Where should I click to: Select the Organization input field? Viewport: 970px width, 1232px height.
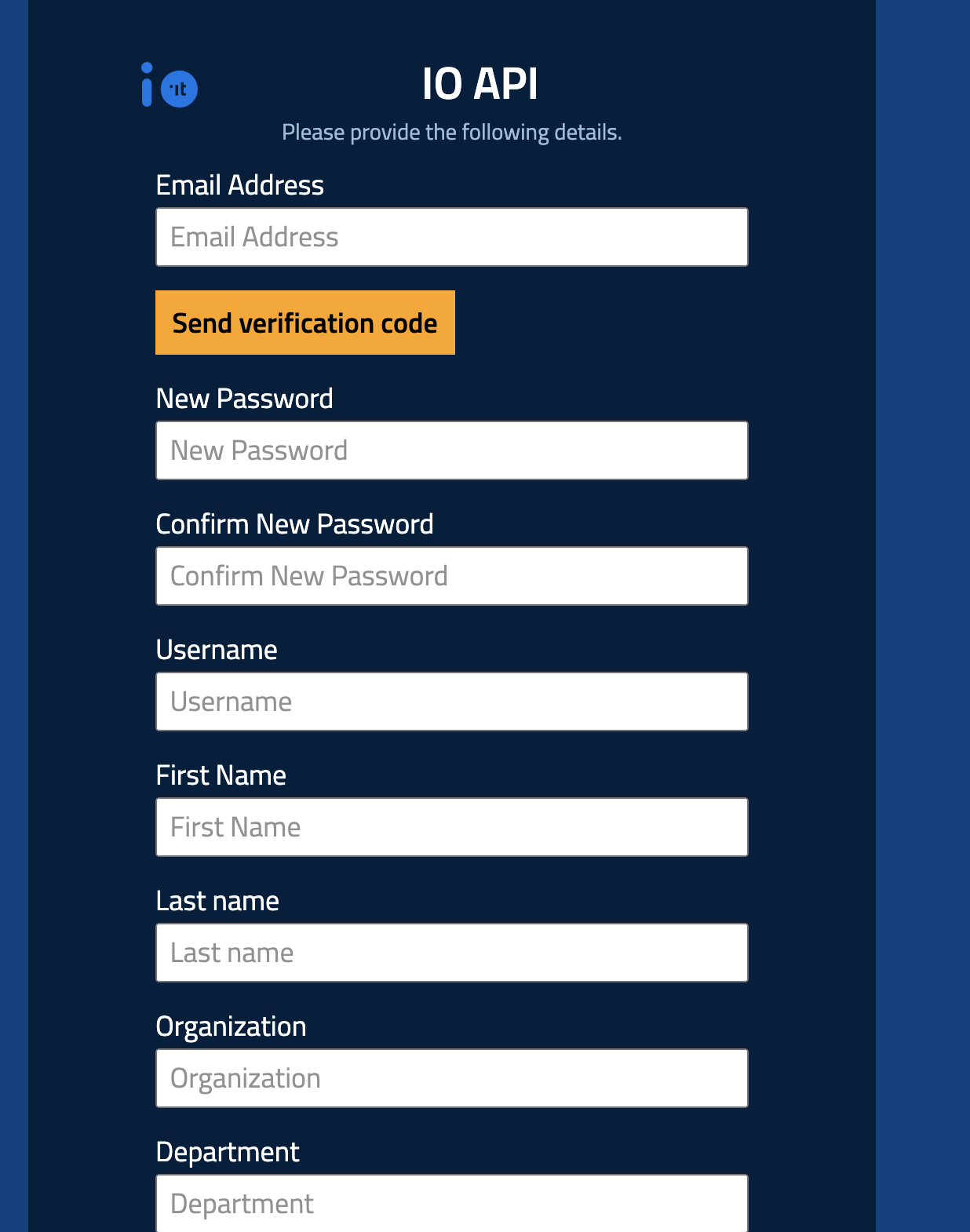[x=451, y=1078]
